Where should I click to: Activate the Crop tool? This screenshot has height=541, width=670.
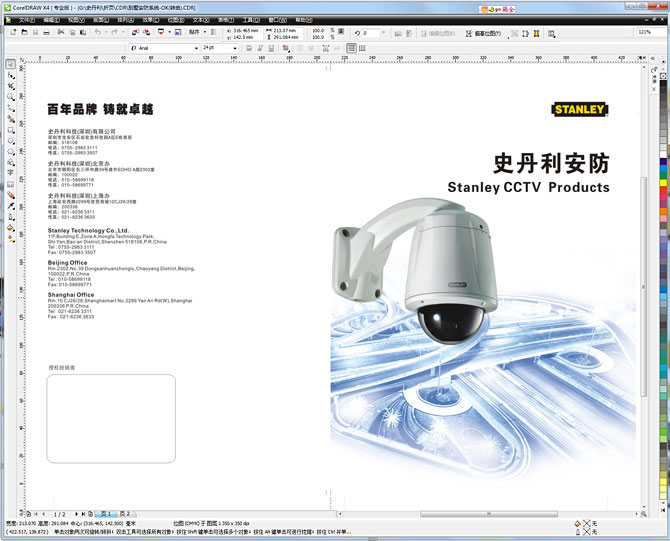click(x=11, y=87)
